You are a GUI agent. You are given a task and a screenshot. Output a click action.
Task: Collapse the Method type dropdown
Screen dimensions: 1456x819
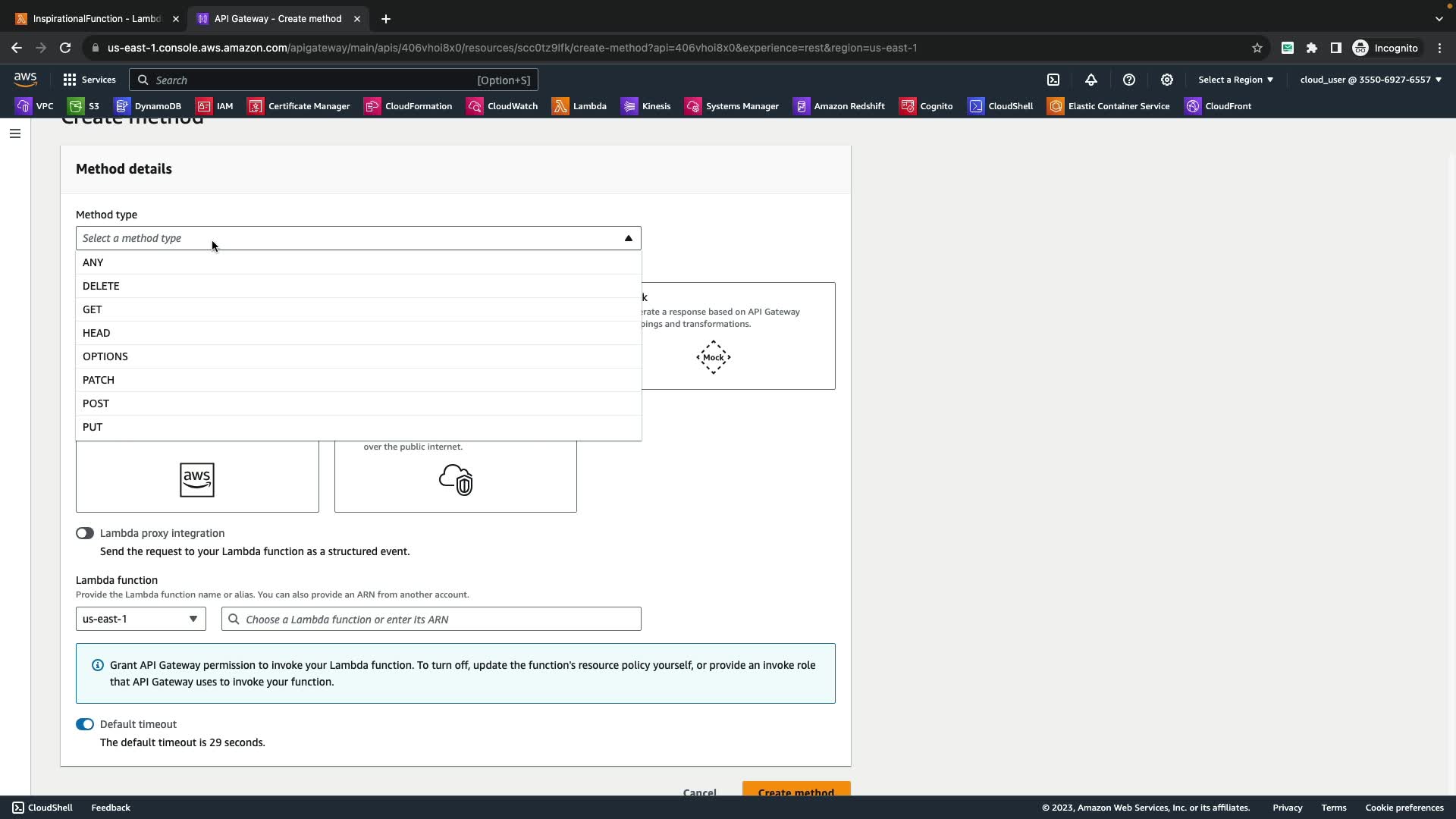628,238
